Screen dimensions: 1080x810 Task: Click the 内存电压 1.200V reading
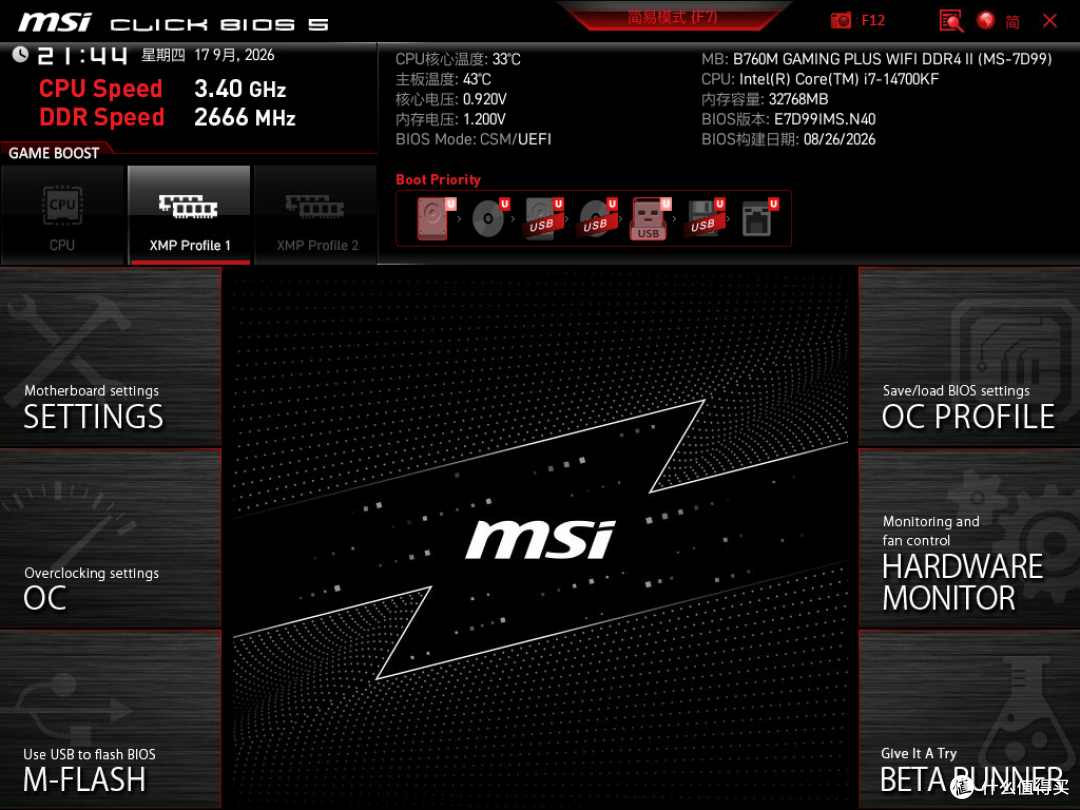(x=450, y=119)
